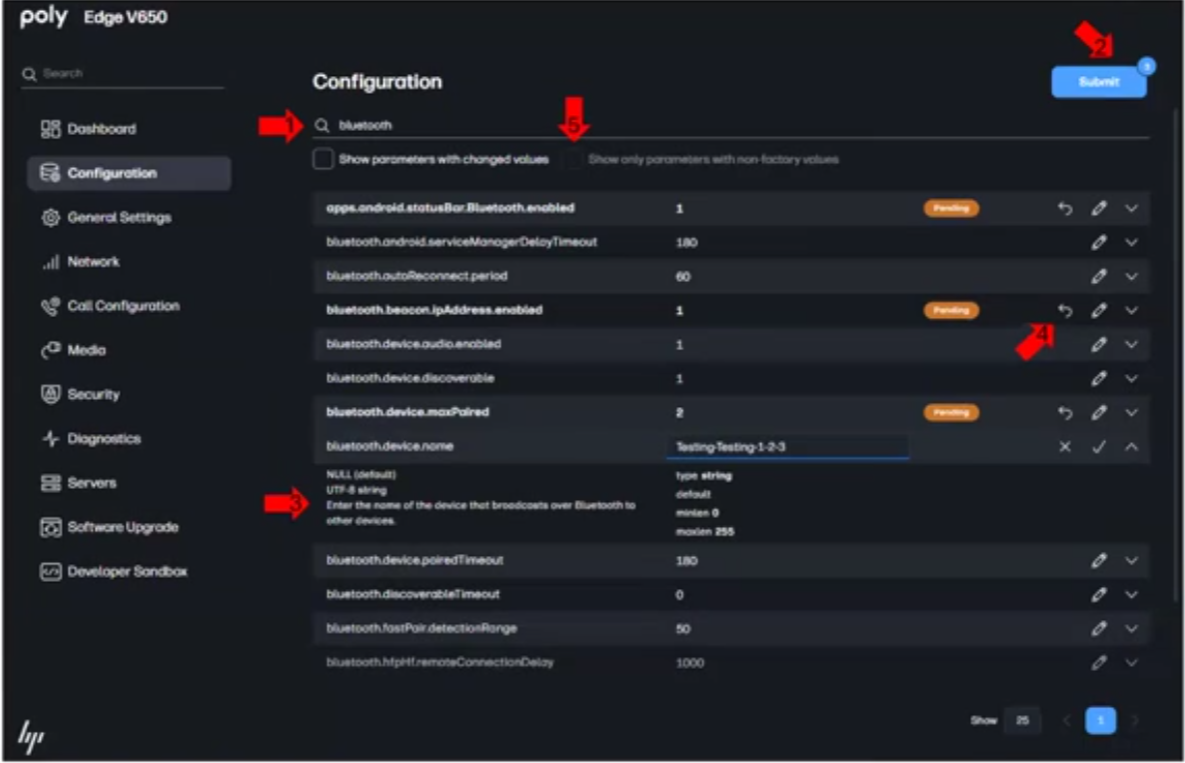Click the configuration search field containing bluetooth
Screen dimensions: 1185x763
(731, 125)
